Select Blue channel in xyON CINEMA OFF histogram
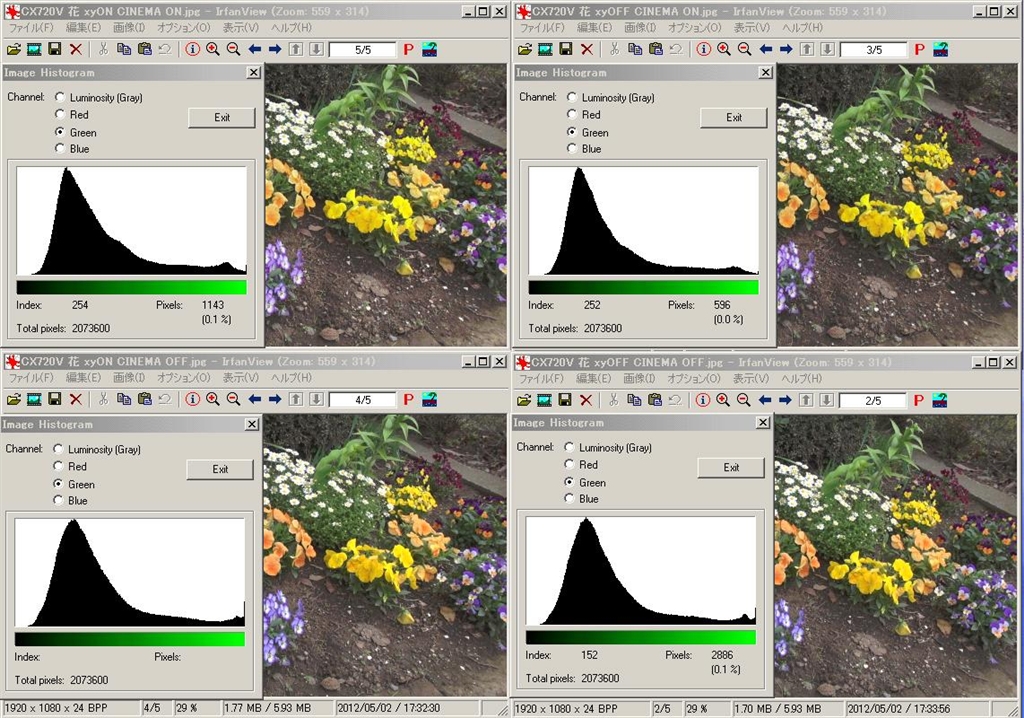The image size is (1024, 718). point(58,500)
